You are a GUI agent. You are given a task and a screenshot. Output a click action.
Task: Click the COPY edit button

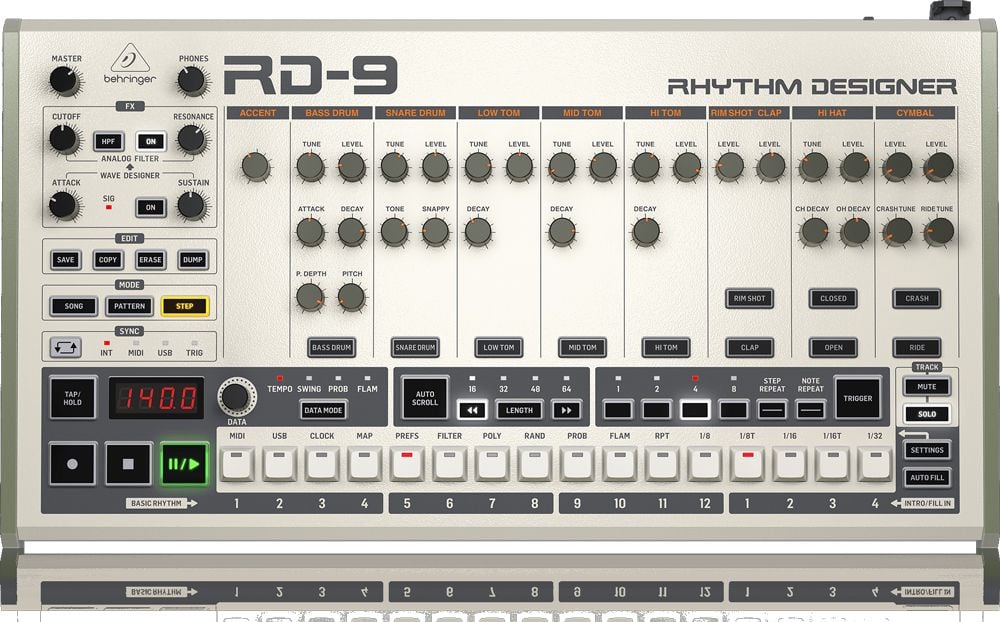tap(108, 260)
